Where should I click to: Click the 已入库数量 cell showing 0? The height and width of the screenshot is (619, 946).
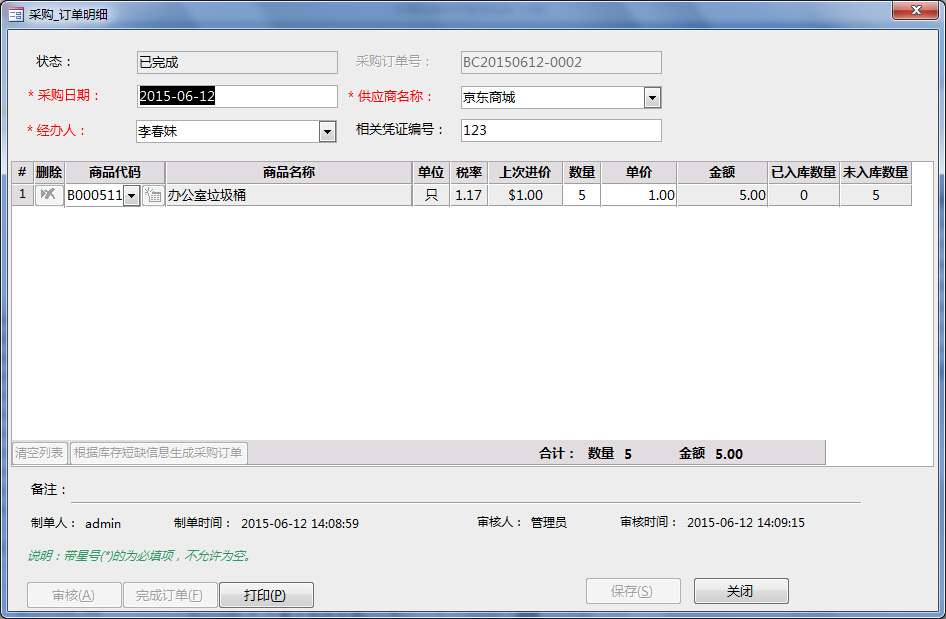pos(804,195)
